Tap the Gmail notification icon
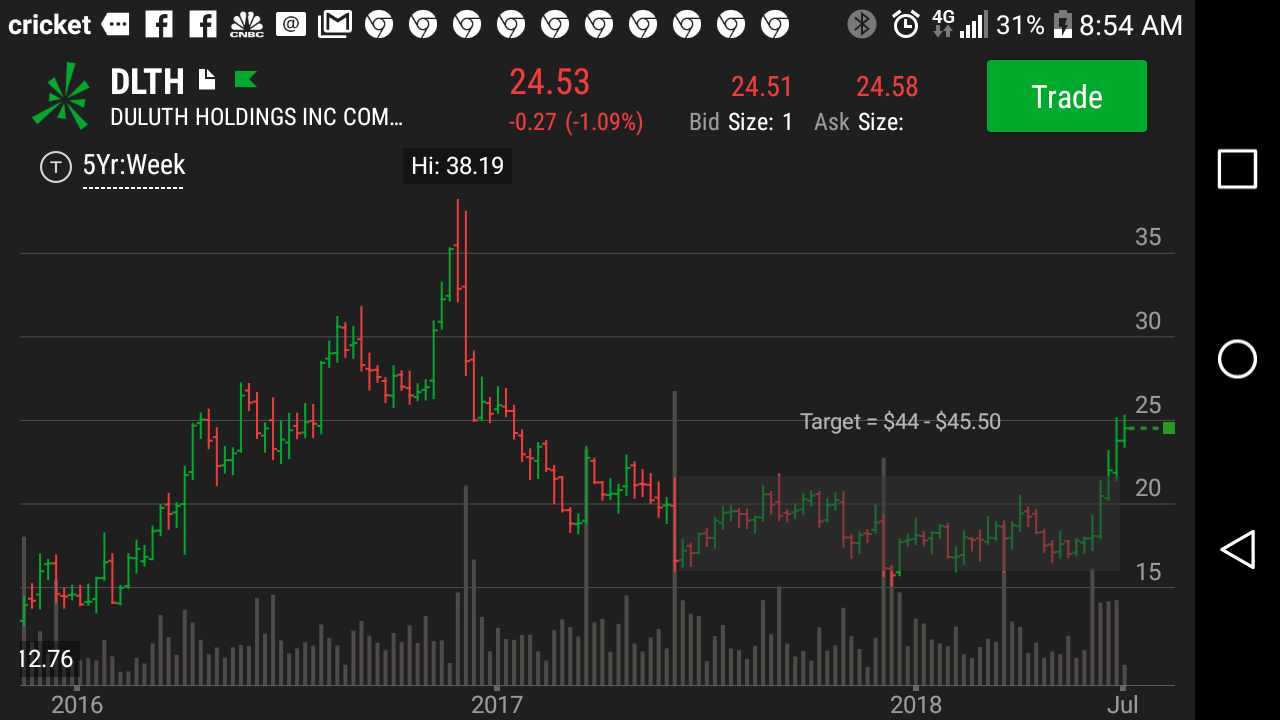Image resolution: width=1280 pixels, height=720 pixels. [x=335, y=25]
